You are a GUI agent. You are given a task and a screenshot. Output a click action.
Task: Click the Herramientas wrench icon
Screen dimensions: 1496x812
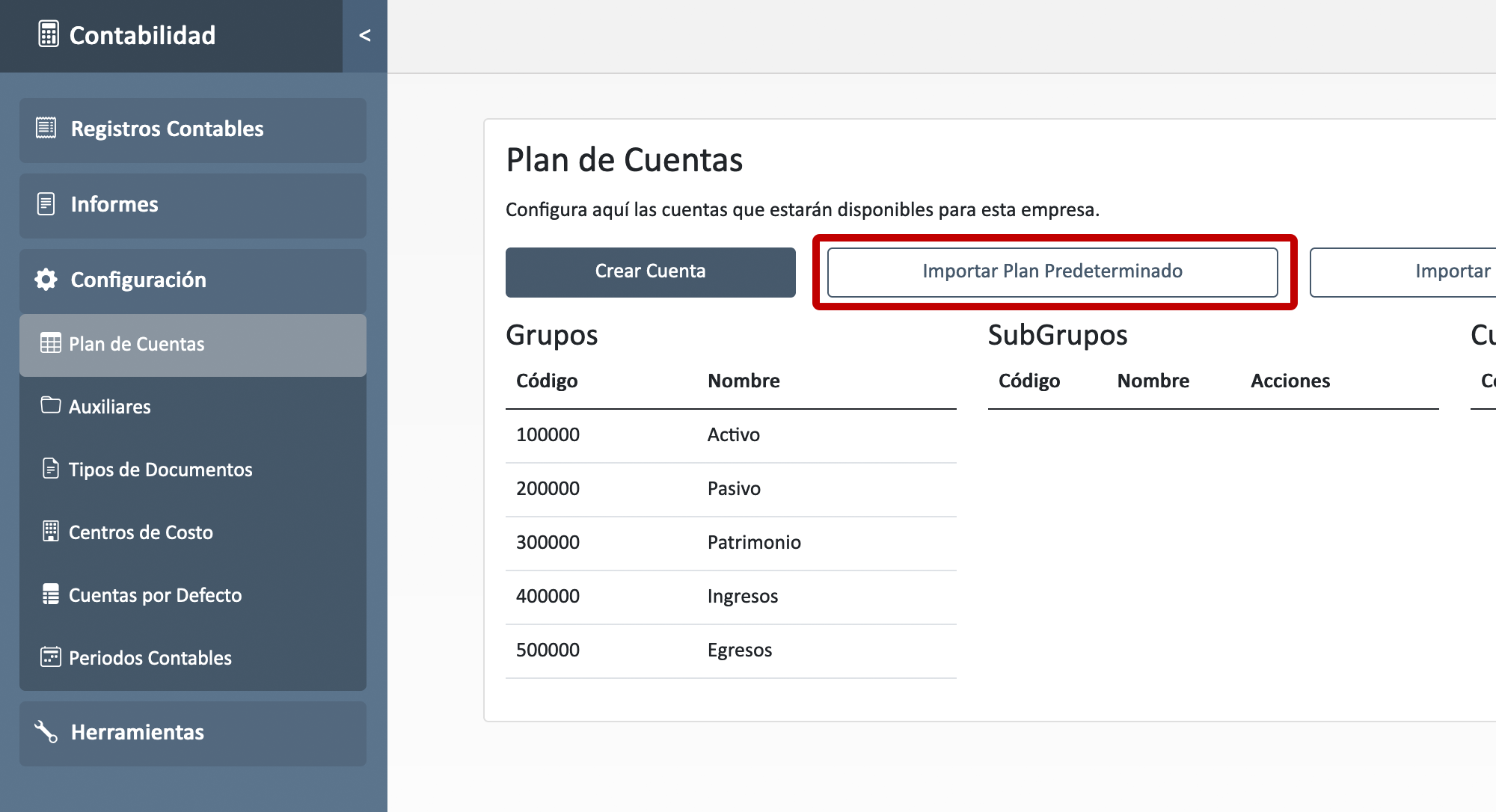coord(46,731)
